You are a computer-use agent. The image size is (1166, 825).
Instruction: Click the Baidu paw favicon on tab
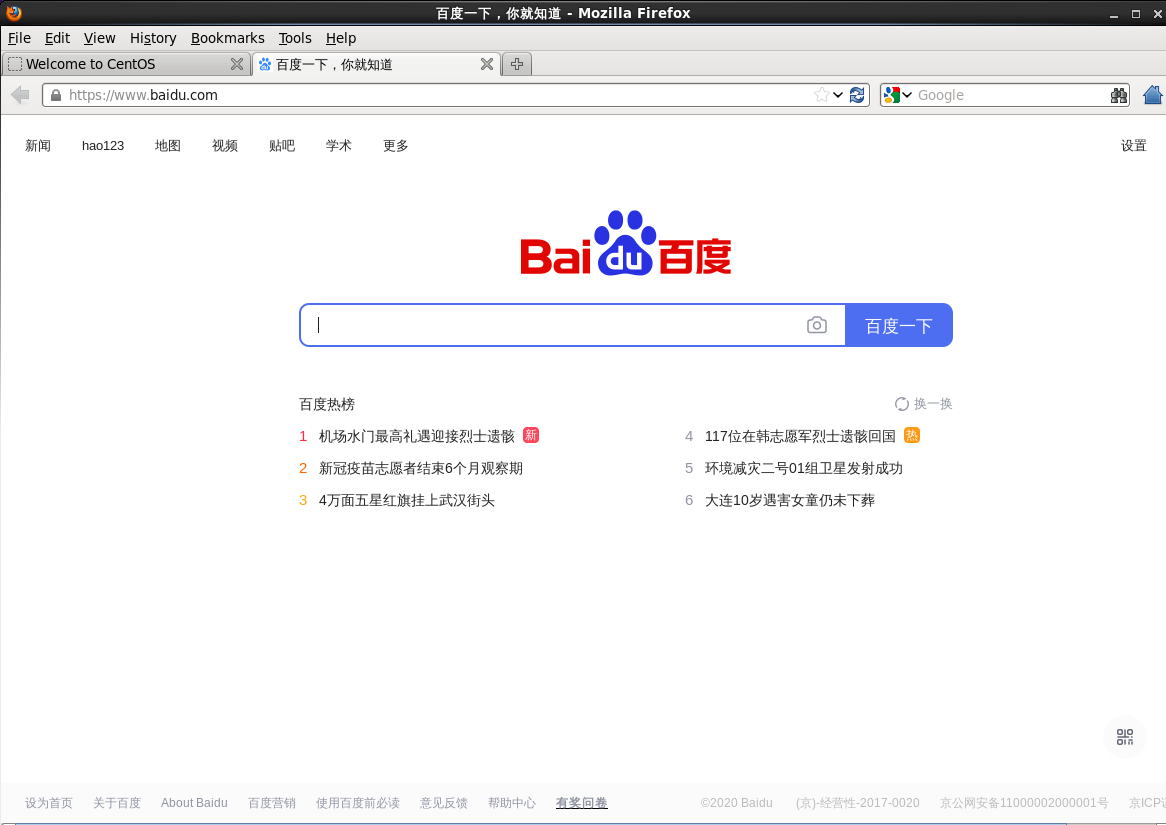point(265,64)
